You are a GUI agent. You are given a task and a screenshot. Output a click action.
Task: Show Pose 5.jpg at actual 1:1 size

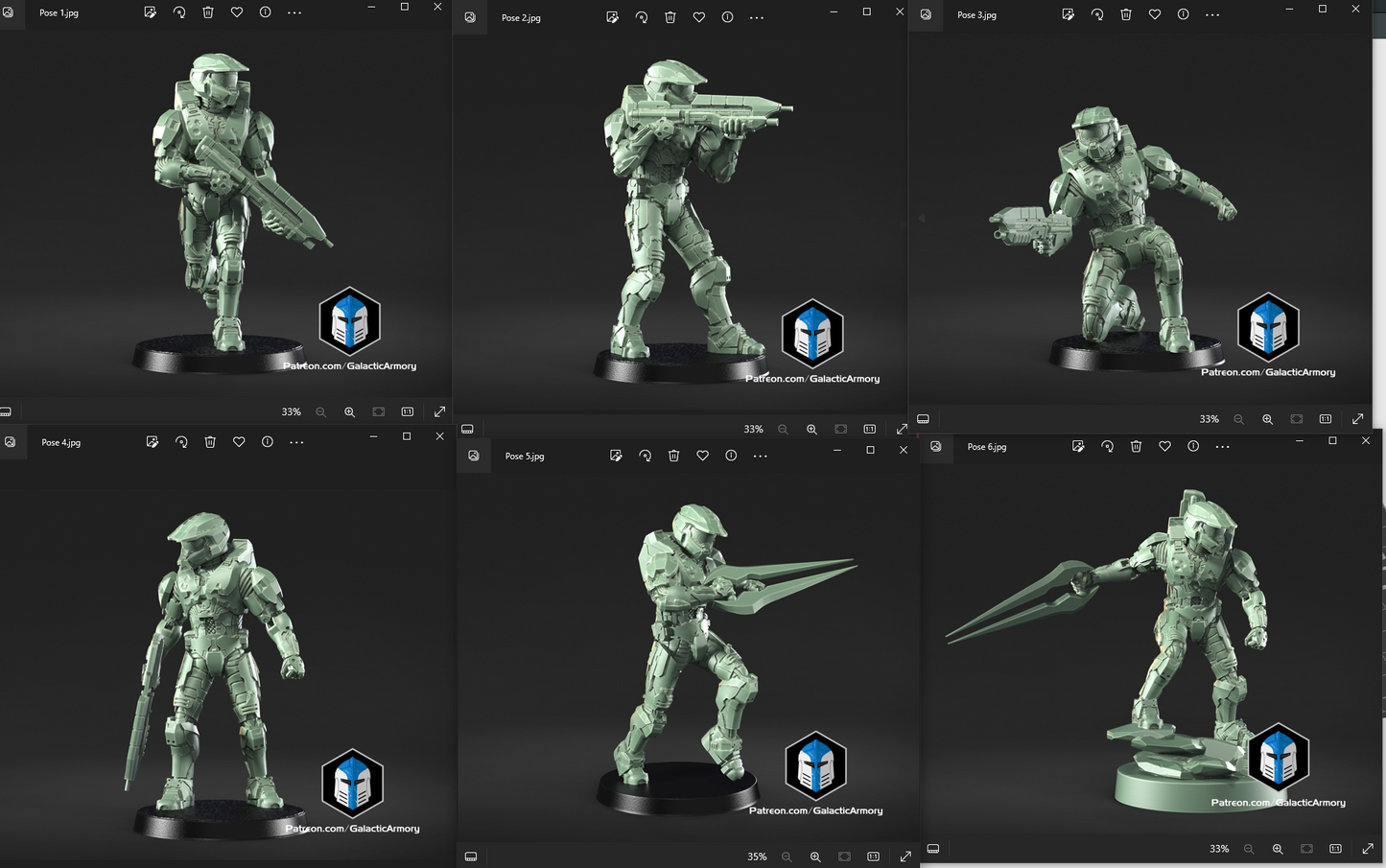coord(873,856)
